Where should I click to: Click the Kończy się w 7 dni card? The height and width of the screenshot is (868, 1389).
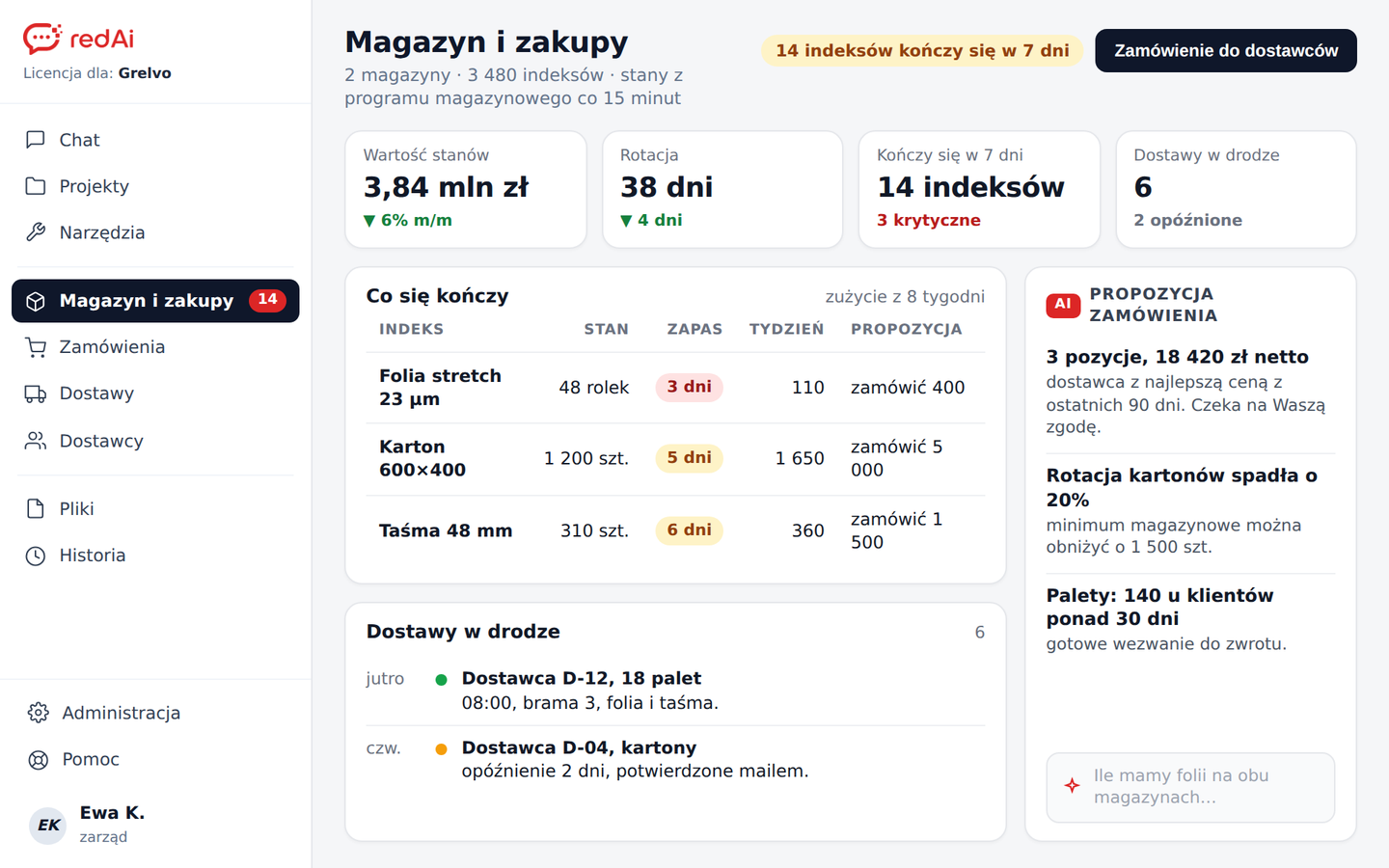click(979, 189)
